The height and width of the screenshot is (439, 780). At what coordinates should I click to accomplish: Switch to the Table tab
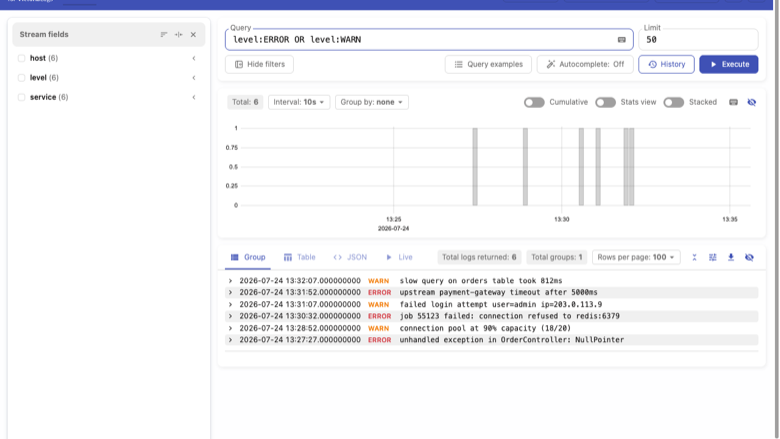pyautogui.click(x=299, y=257)
